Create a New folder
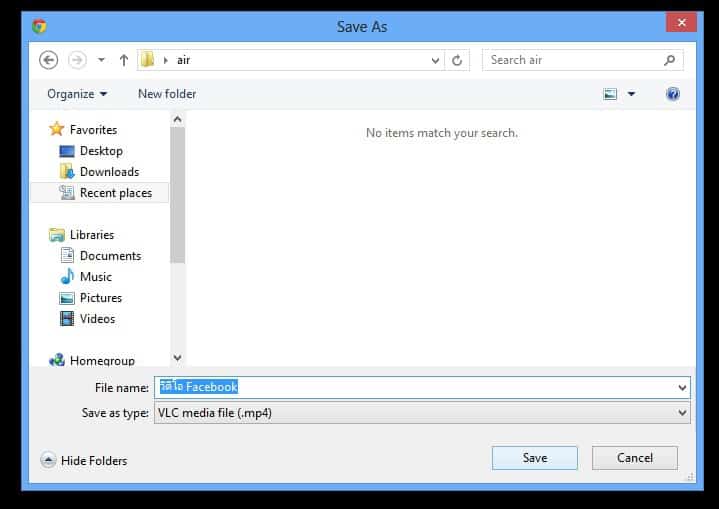The width and height of the screenshot is (719, 509). pyautogui.click(x=167, y=94)
